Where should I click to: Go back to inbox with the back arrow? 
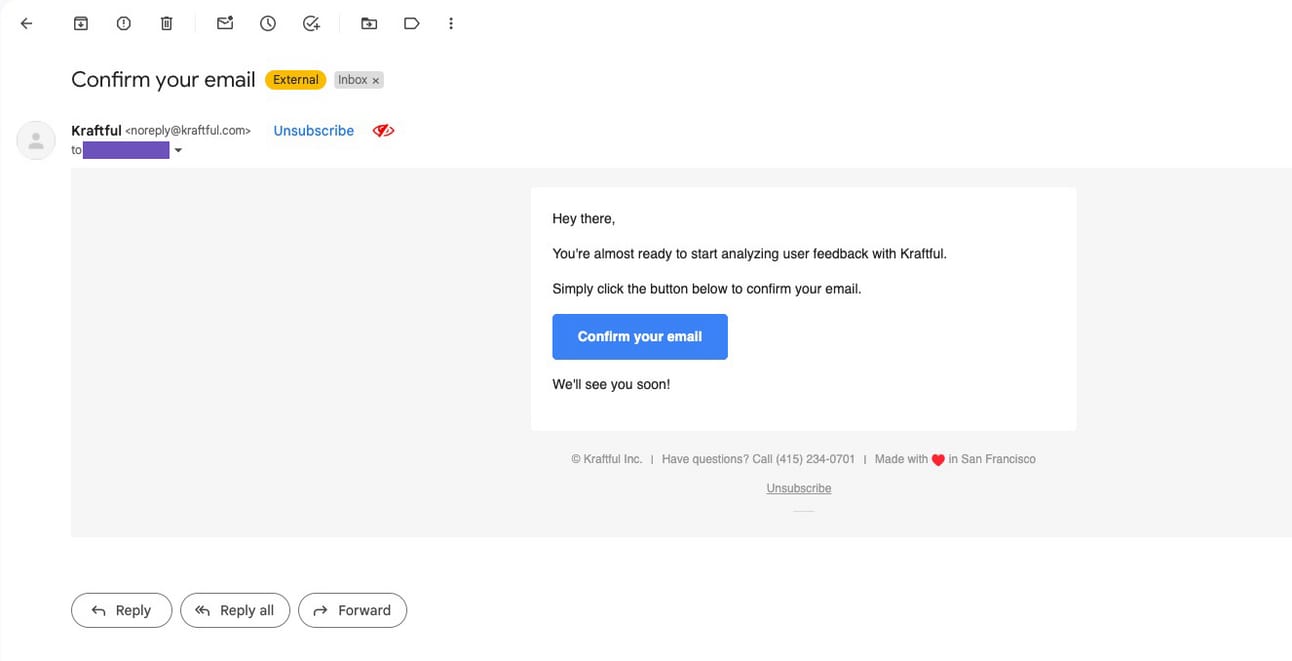click(x=26, y=23)
